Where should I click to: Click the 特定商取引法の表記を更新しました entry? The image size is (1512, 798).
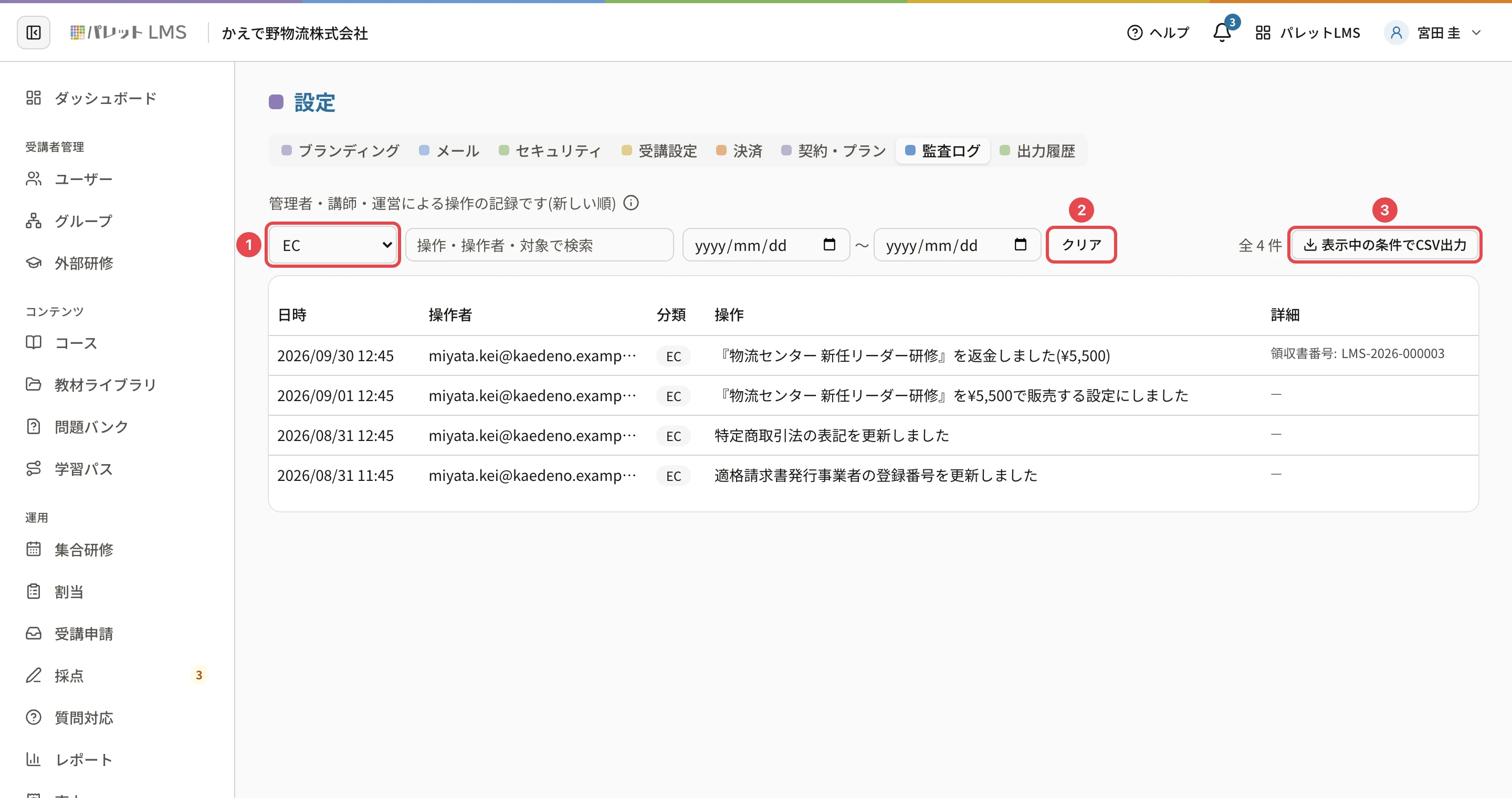(832, 435)
